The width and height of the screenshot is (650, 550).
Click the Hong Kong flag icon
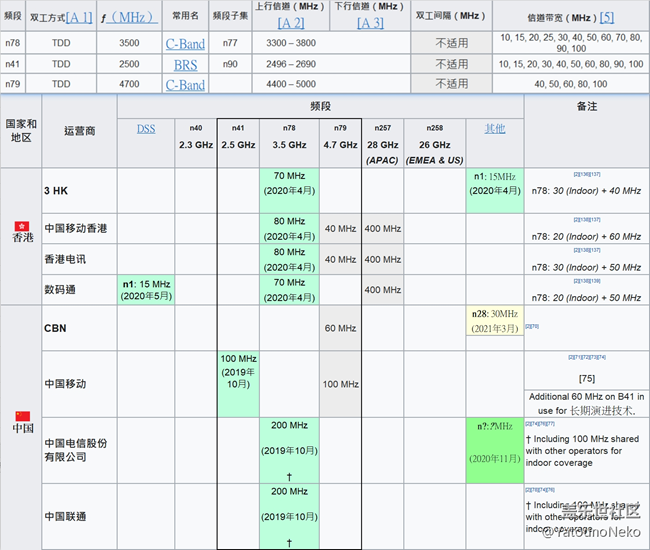(x=22, y=226)
